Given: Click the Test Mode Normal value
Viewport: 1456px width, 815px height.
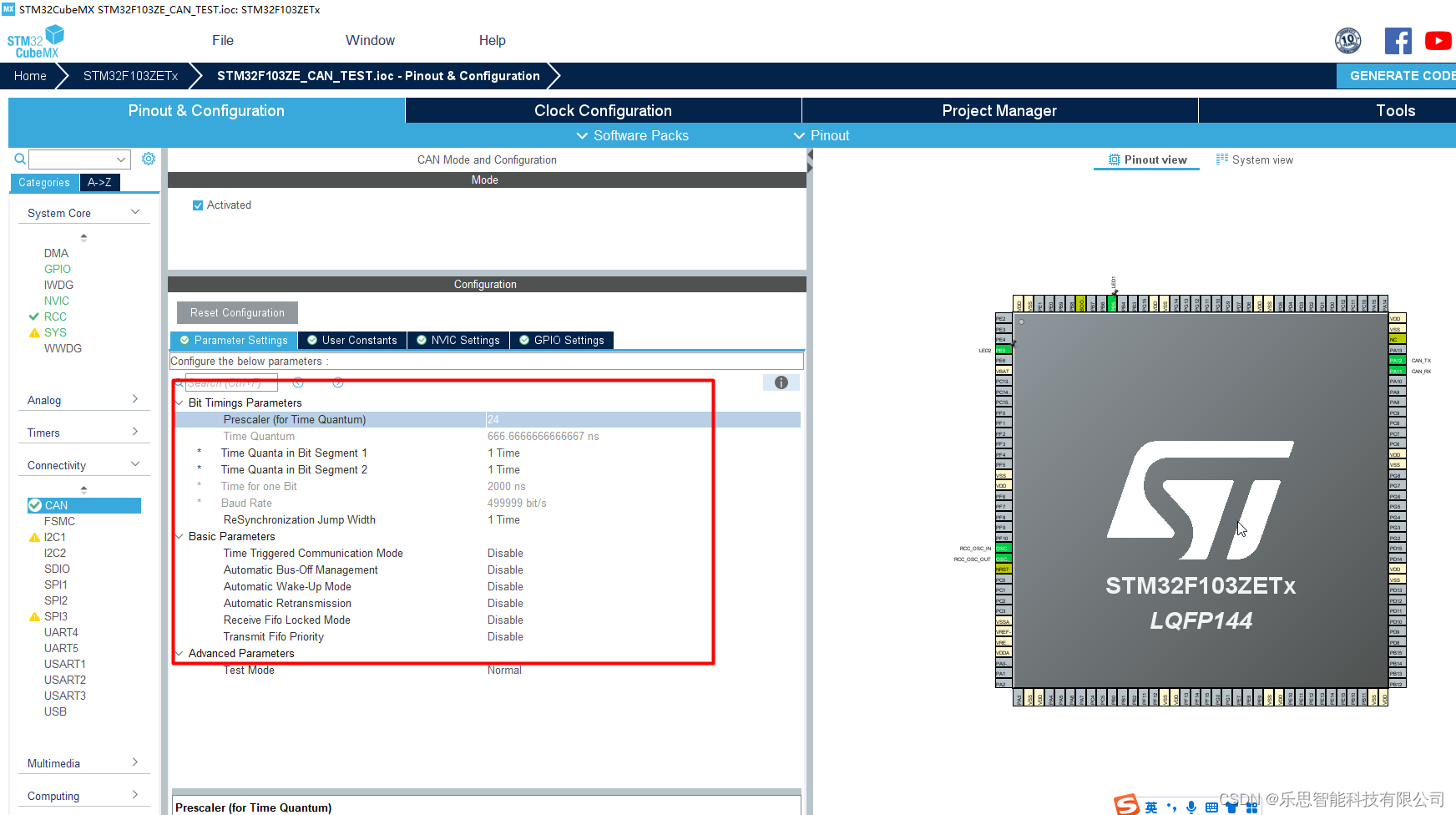Looking at the screenshot, I should 504,670.
